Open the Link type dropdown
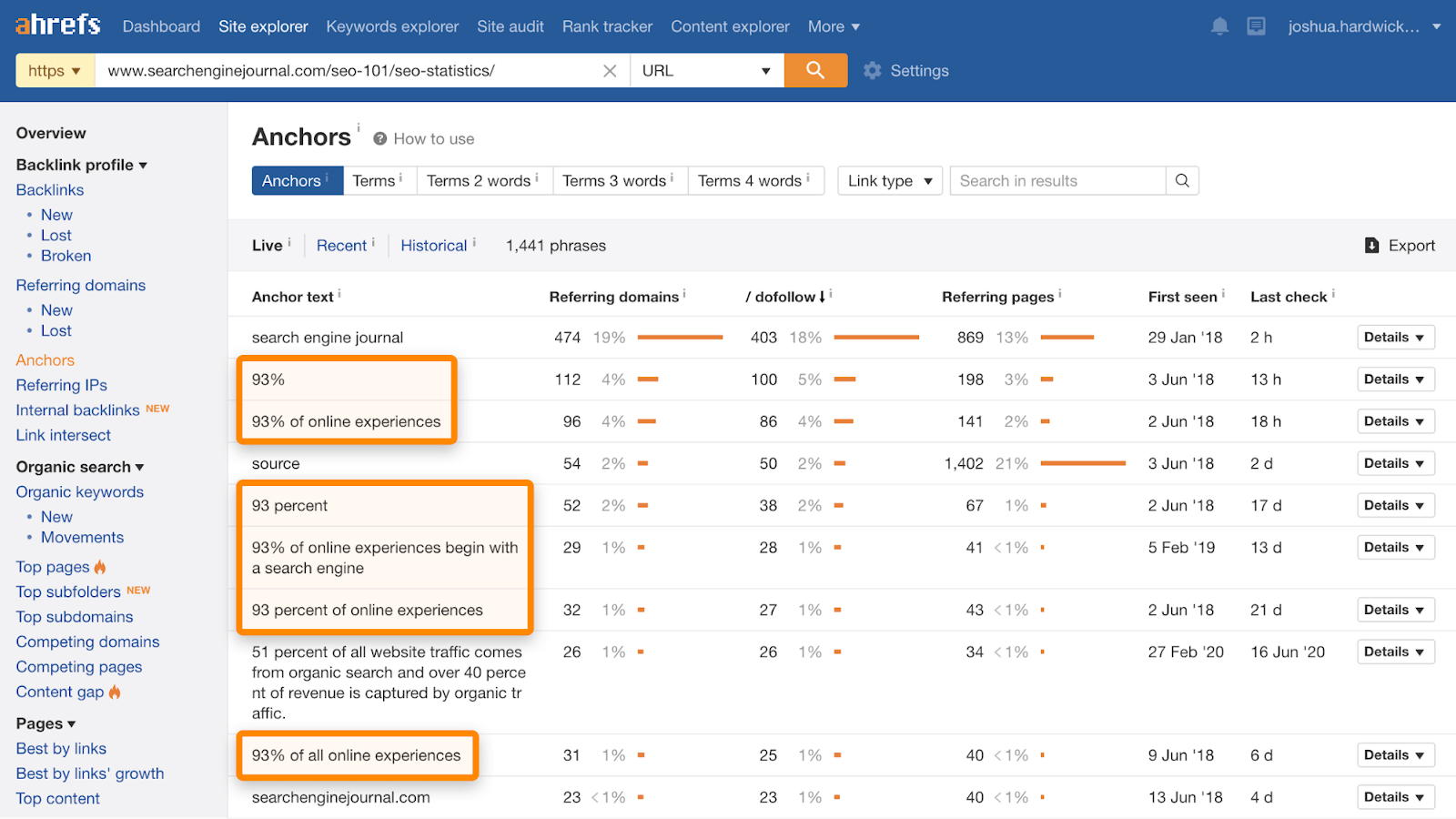 [x=889, y=180]
